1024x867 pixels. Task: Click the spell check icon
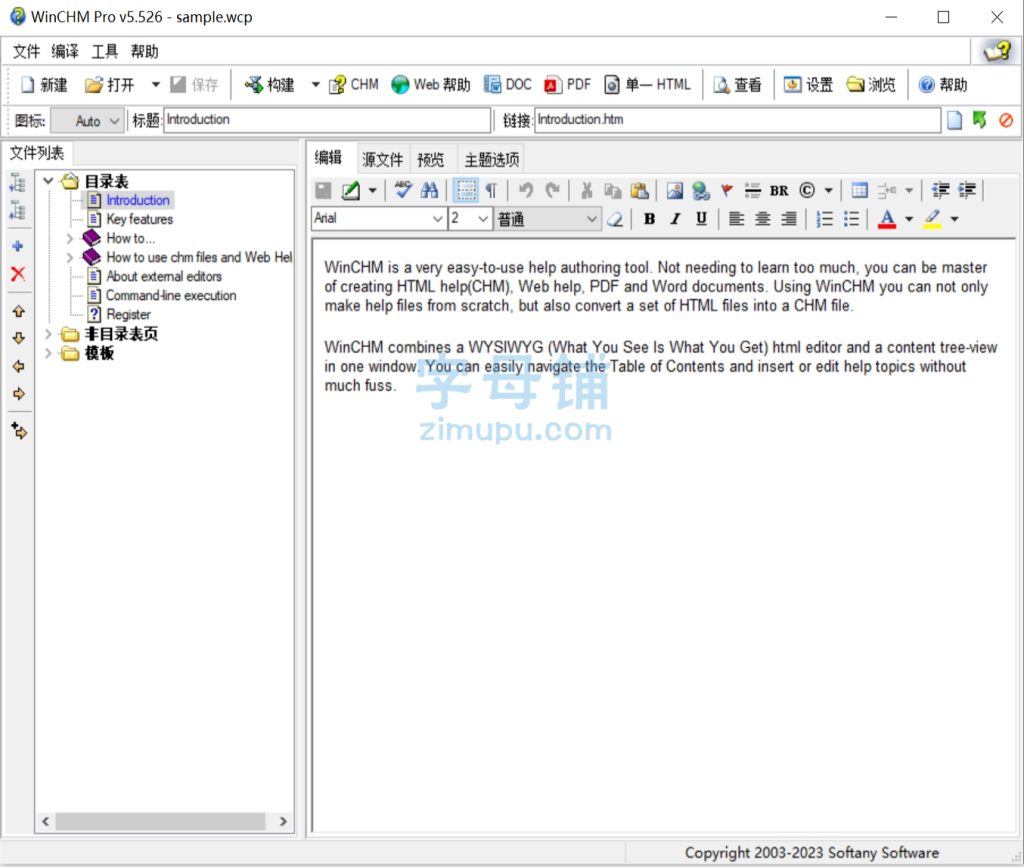(403, 190)
